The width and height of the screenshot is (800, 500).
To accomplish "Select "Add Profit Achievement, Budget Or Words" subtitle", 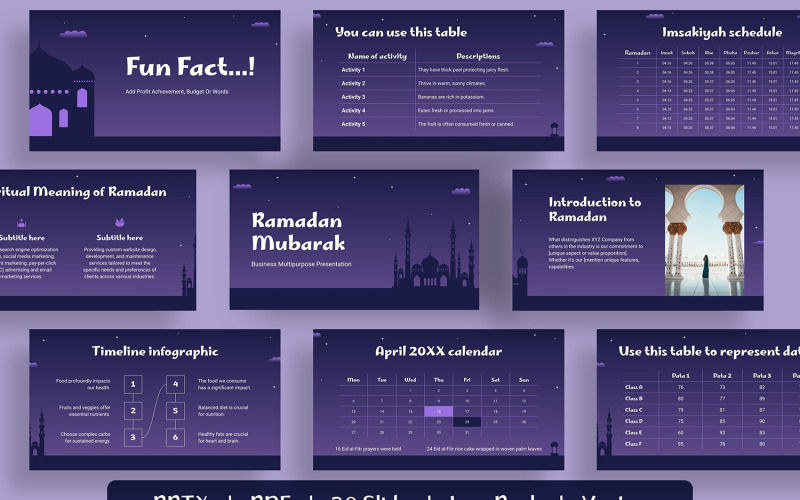I will [177, 92].
